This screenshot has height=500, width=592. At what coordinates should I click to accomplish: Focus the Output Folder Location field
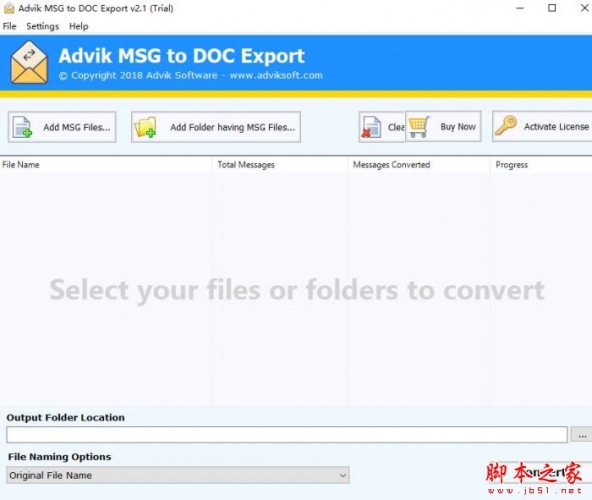(x=287, y=435)
